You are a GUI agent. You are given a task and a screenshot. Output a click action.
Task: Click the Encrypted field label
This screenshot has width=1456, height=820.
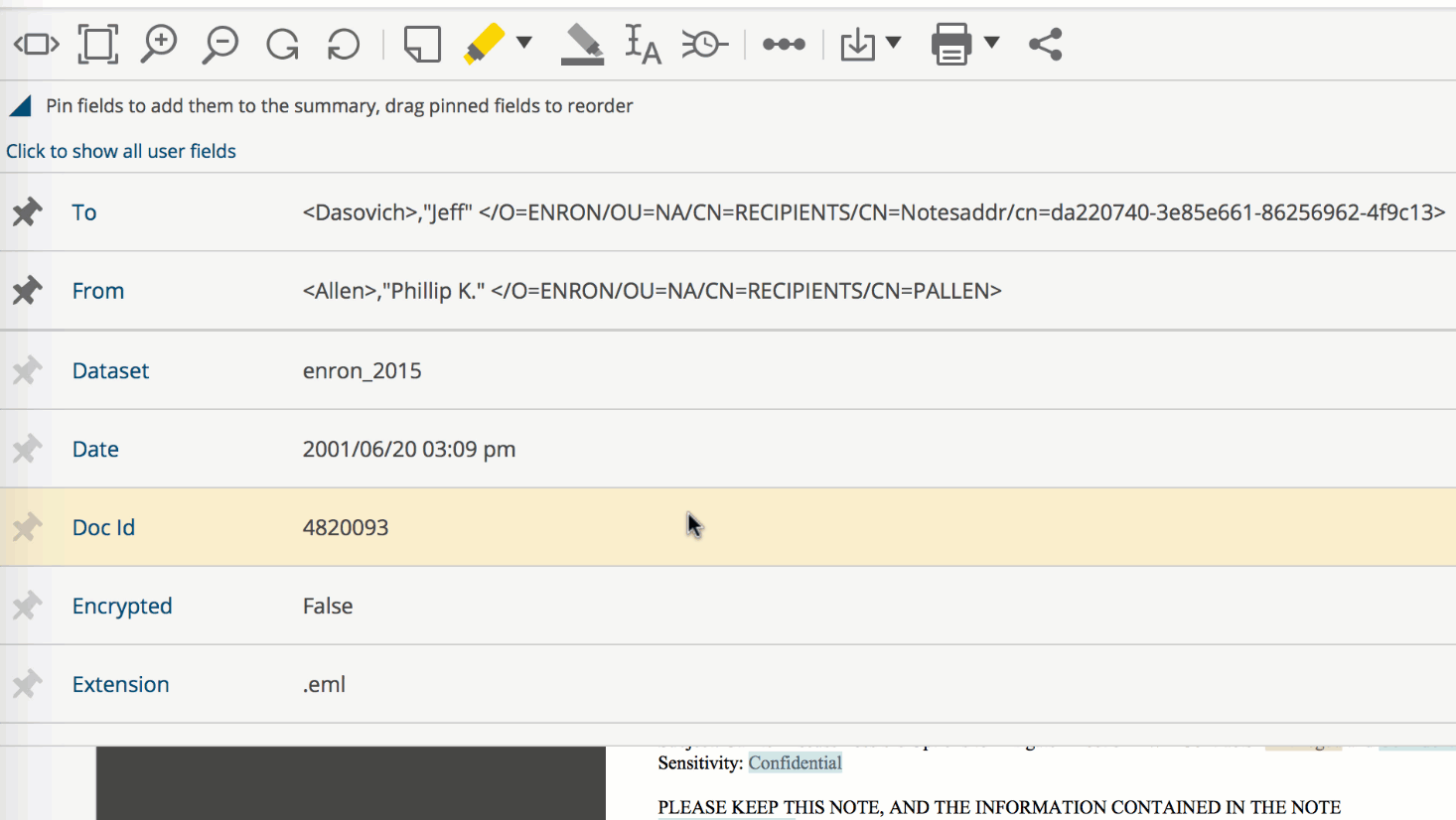(122, 606)
